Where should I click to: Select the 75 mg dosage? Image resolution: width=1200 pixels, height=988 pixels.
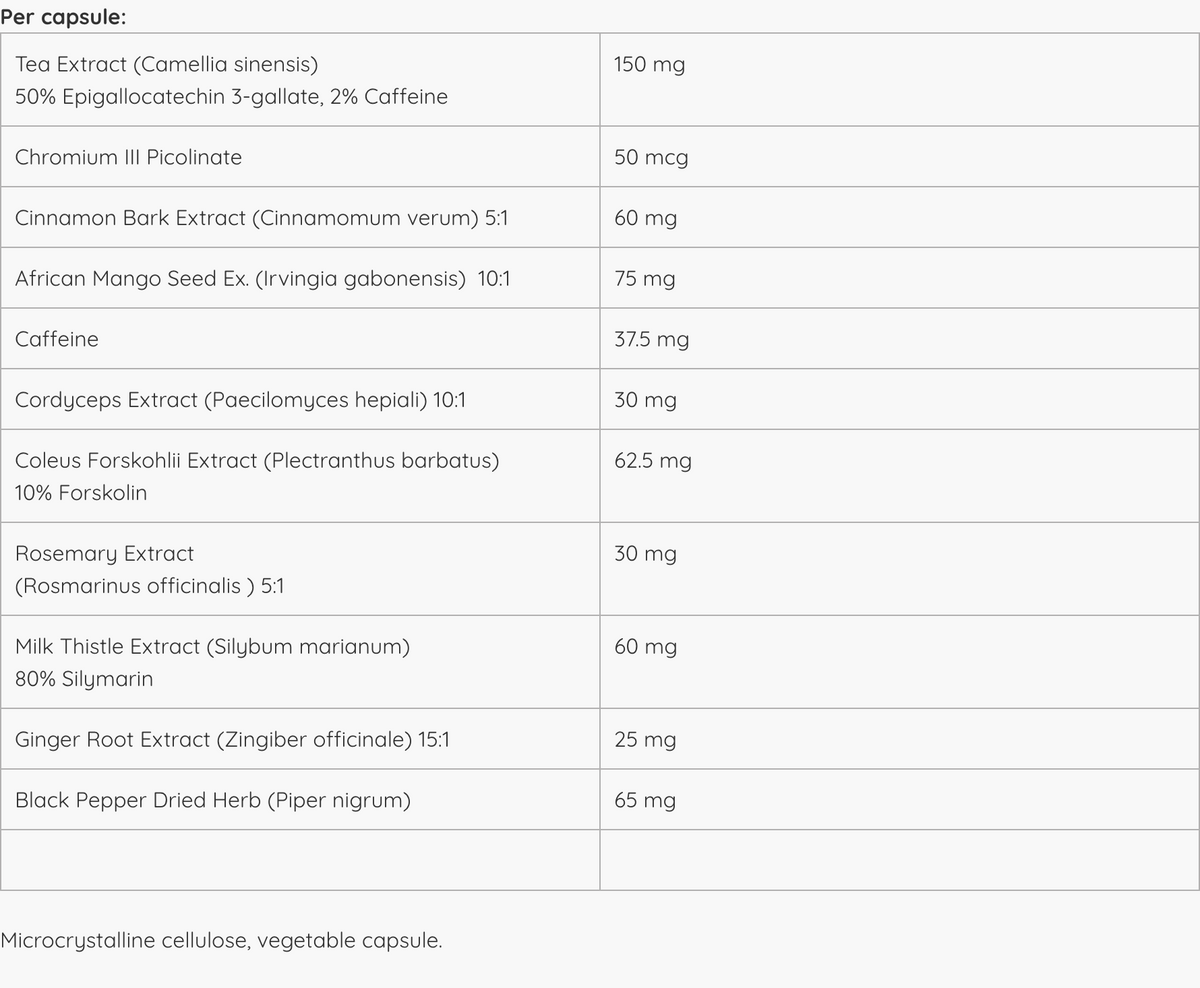[x=645, y=279]
